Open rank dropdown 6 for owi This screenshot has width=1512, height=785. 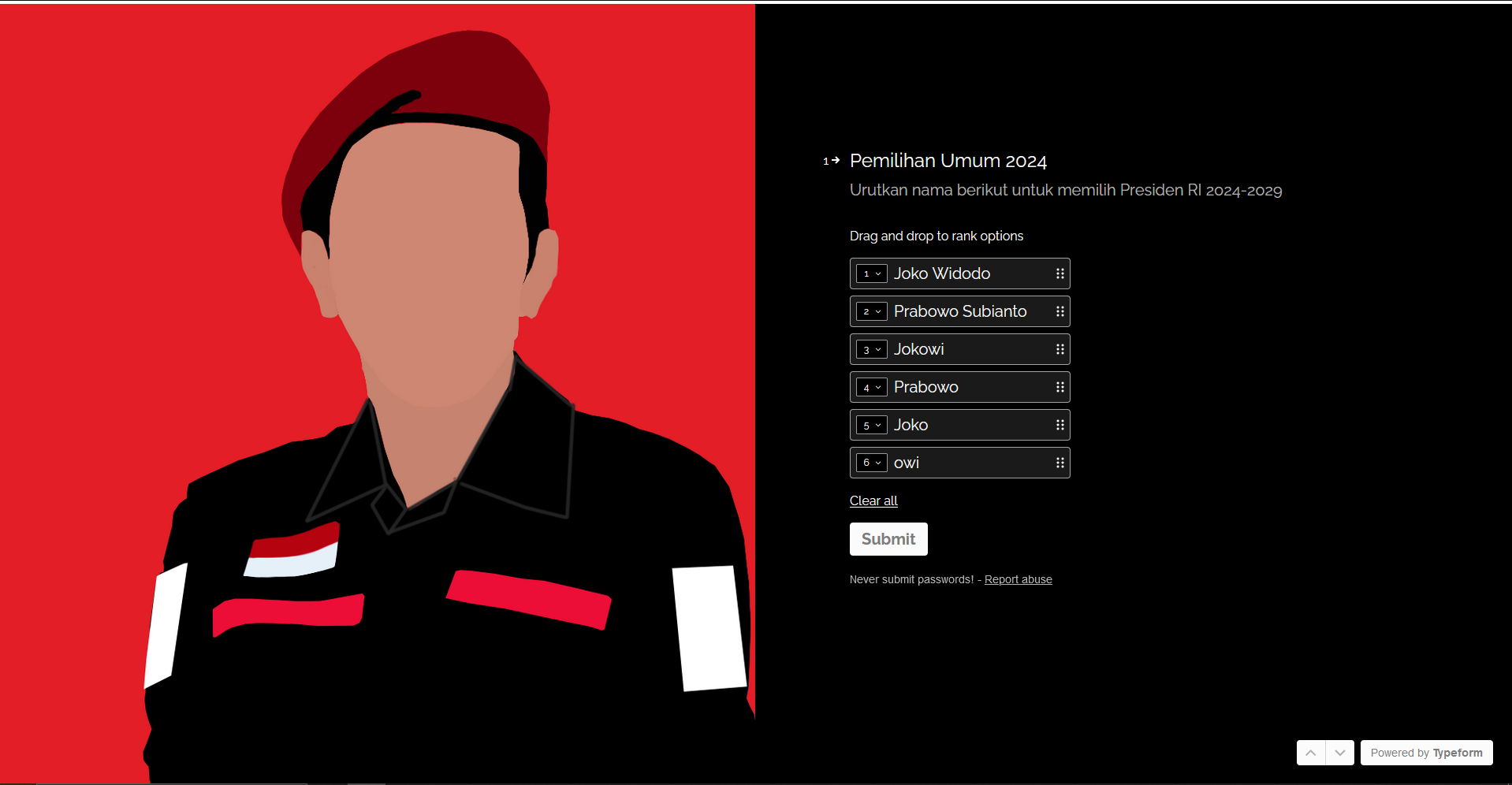(872, 463)
